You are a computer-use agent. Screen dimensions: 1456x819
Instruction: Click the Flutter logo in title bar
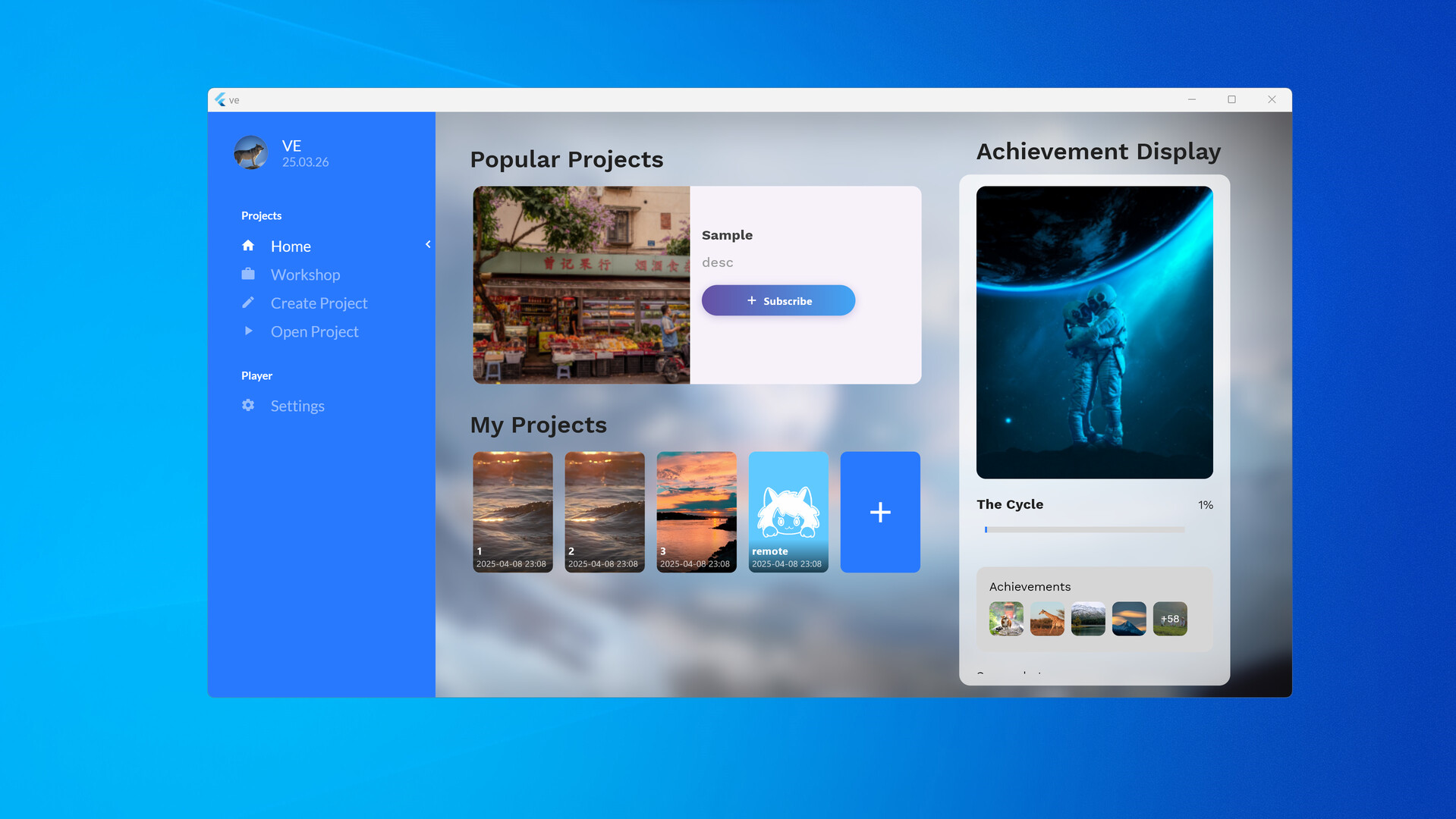[220, 99]
